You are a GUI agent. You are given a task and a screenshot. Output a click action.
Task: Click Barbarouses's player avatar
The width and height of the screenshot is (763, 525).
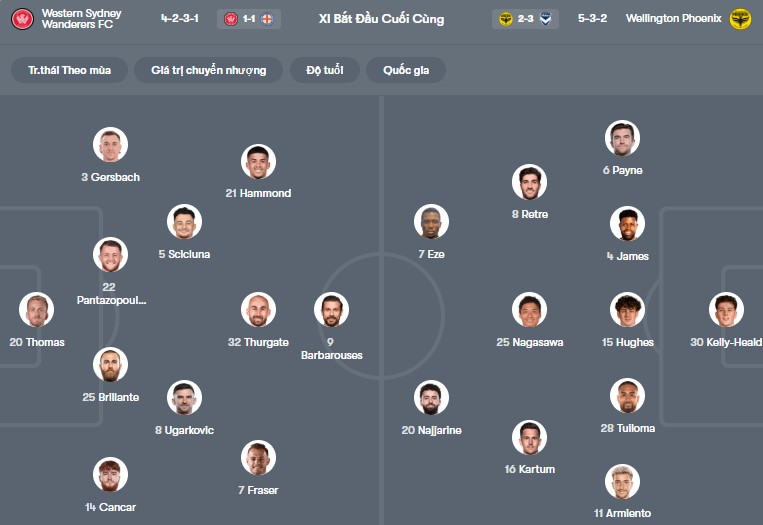tap(331, 310)
